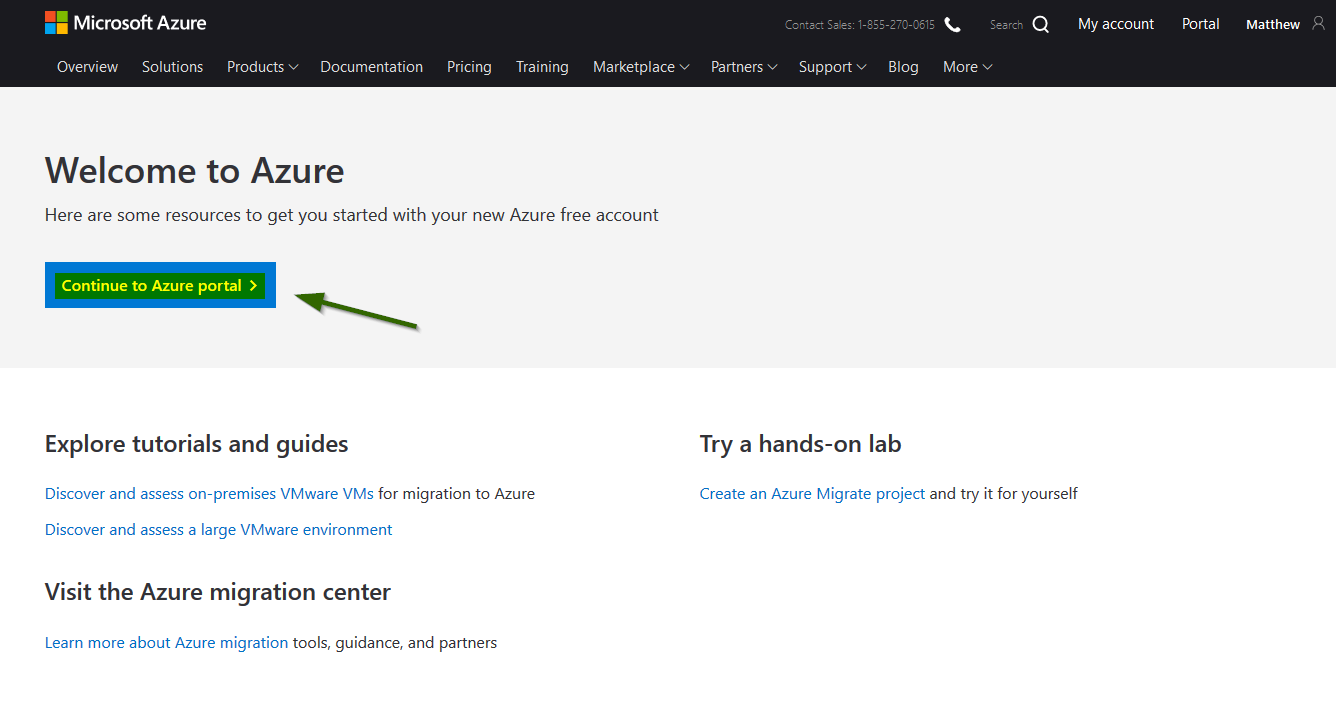The image size is (1336, 706).
Task: Select Overview in the top navigation
Action: click(x=87, y=66)
